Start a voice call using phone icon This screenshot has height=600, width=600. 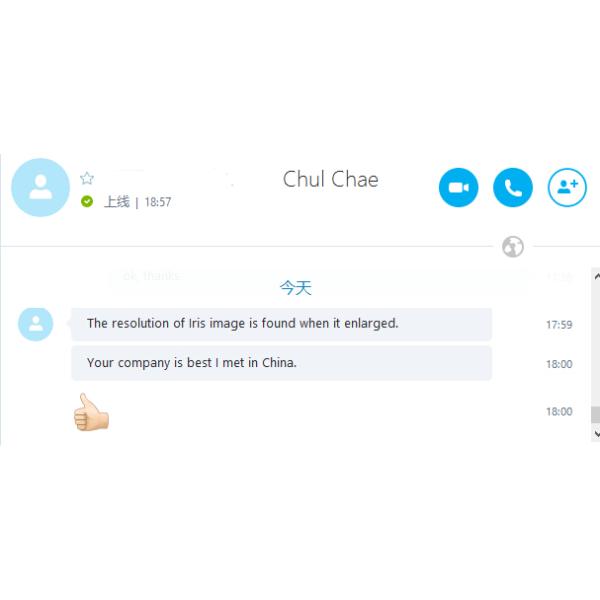[x=512, y=188]
